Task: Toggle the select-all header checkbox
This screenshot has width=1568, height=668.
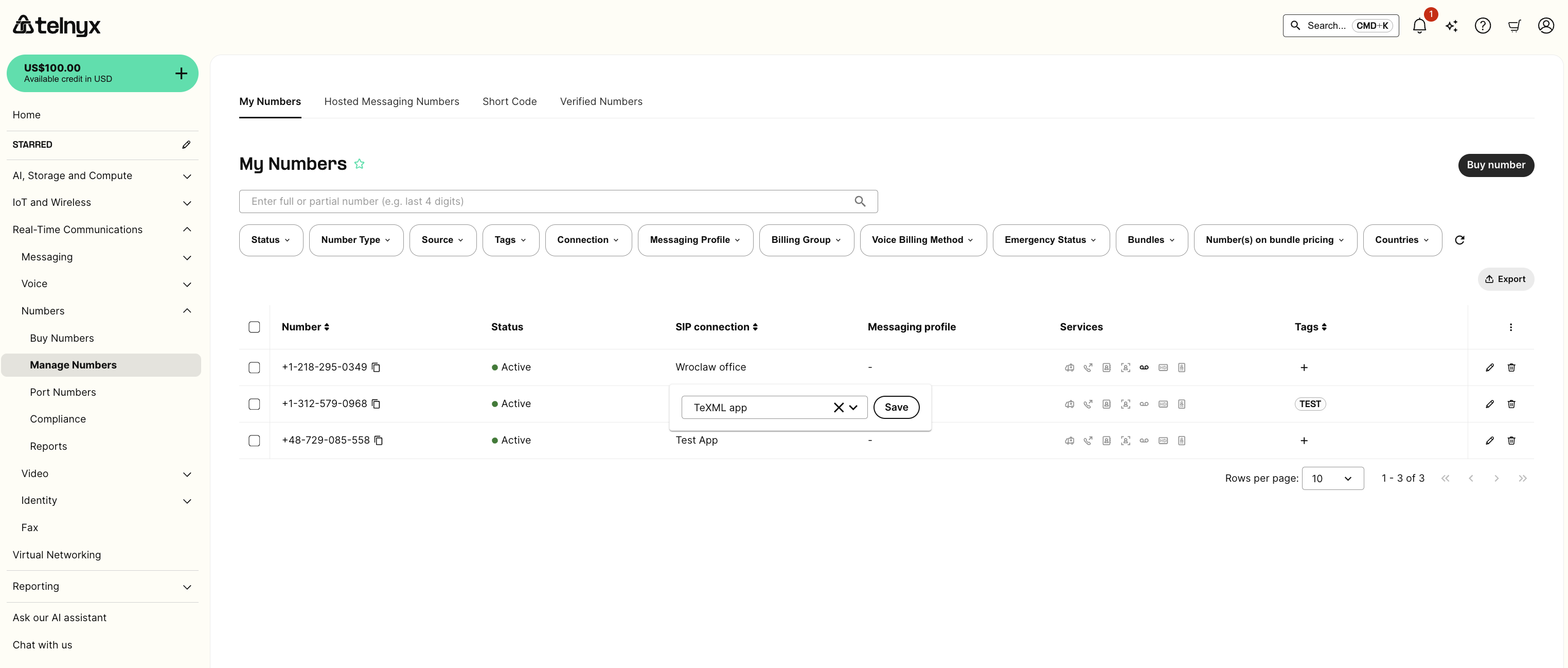Action: point(255,327)
